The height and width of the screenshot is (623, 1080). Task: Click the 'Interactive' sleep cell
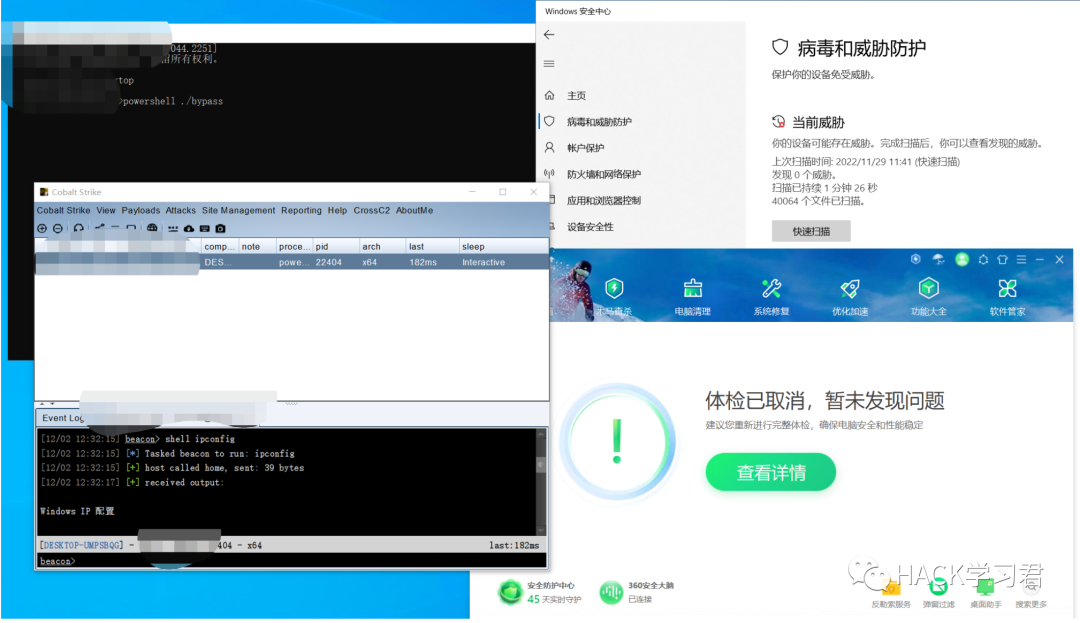(484, 262)
